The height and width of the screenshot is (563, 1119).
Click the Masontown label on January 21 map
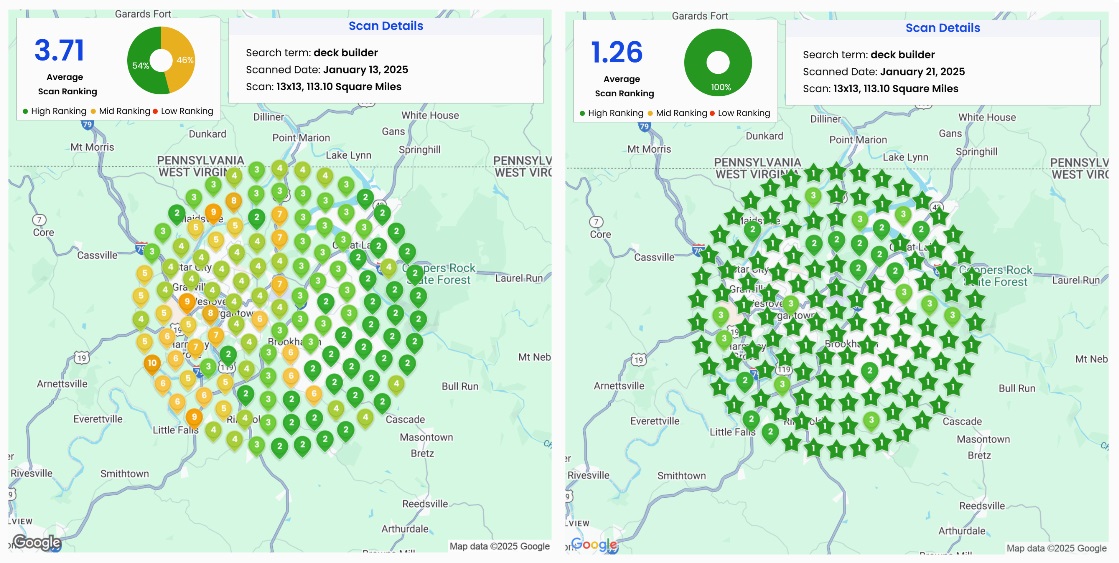click(x=983, y=439)
